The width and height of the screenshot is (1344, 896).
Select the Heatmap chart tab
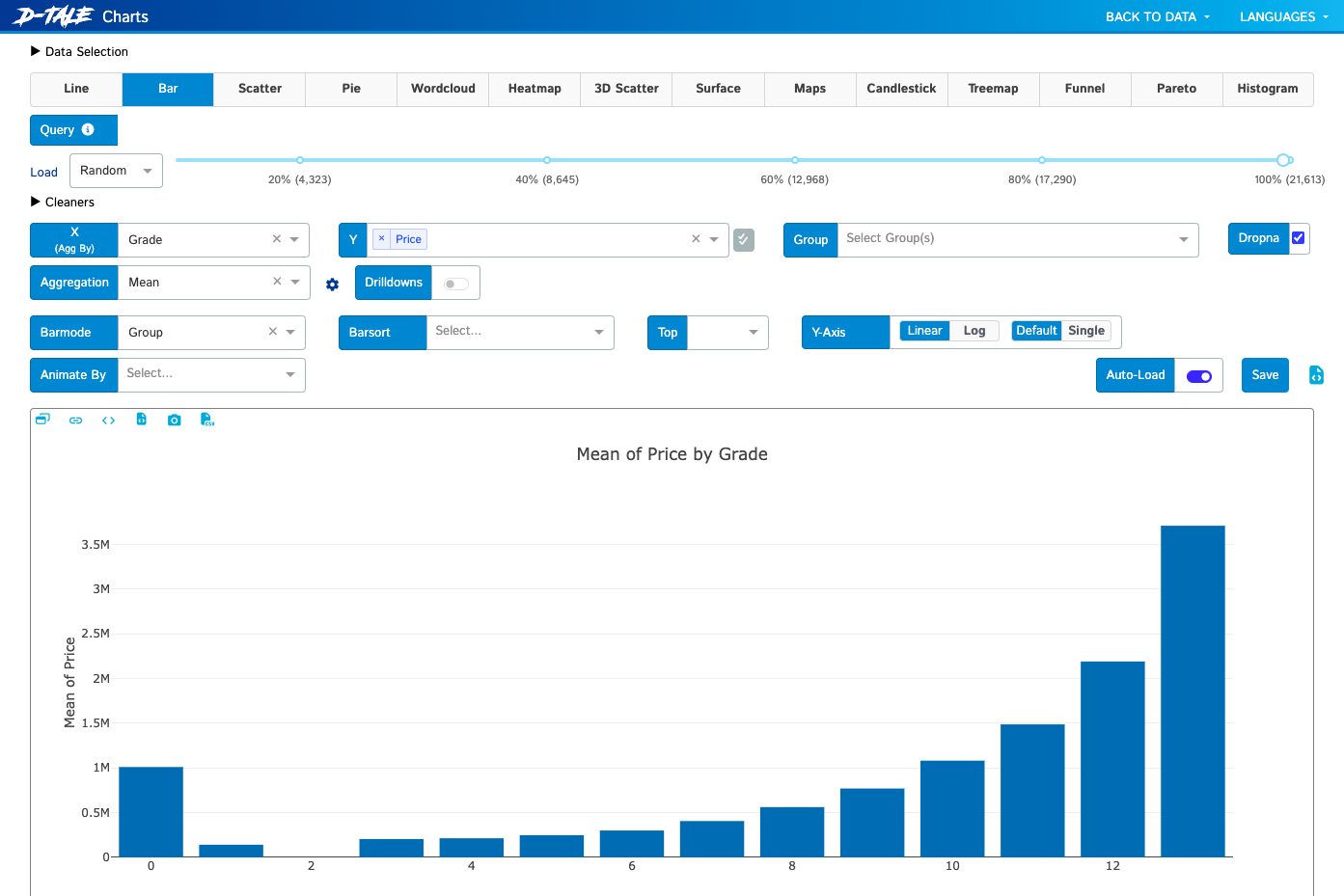point(535,89)
